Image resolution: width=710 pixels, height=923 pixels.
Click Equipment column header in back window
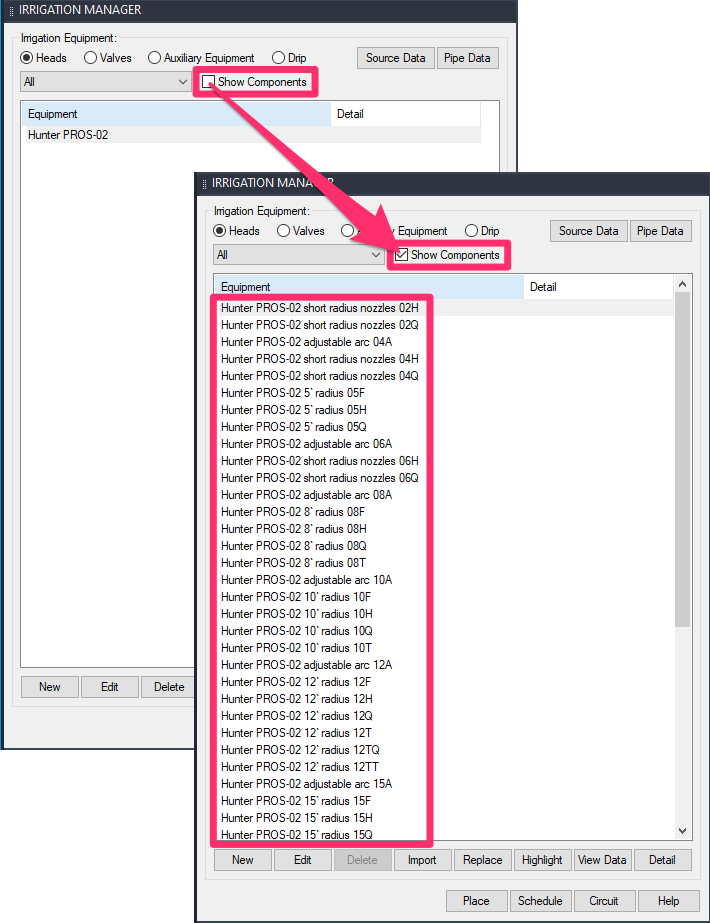point(177,114)
